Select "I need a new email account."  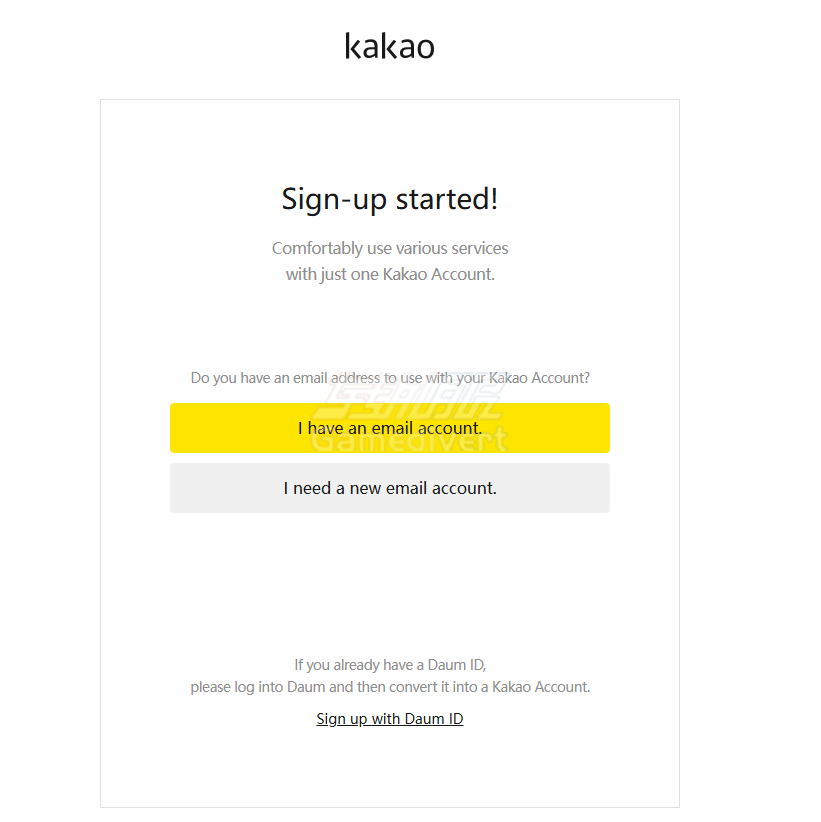coord(389,488)
